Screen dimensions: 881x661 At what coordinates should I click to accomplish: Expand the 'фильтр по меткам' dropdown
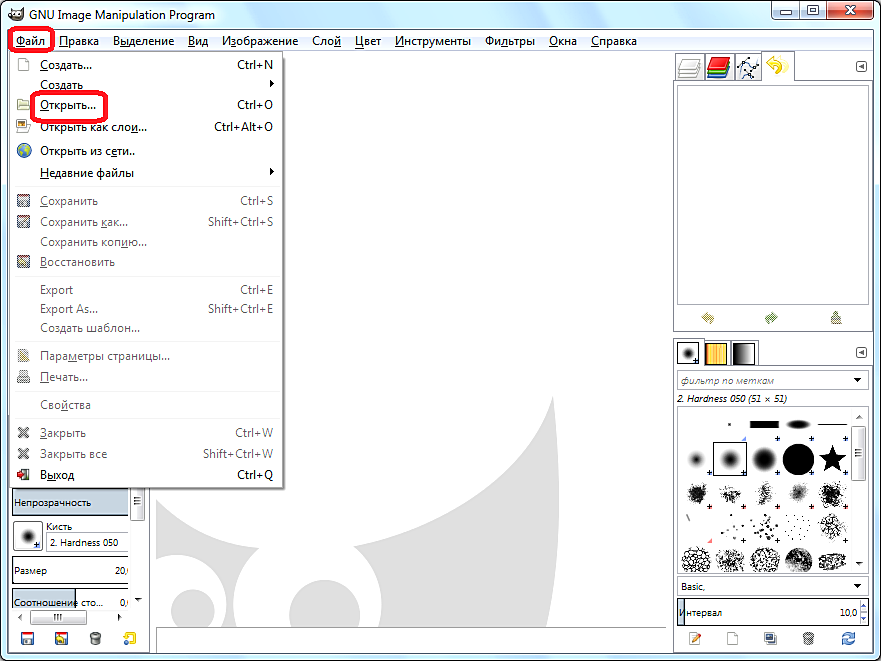pyautogui.click(x=859, y=380)
